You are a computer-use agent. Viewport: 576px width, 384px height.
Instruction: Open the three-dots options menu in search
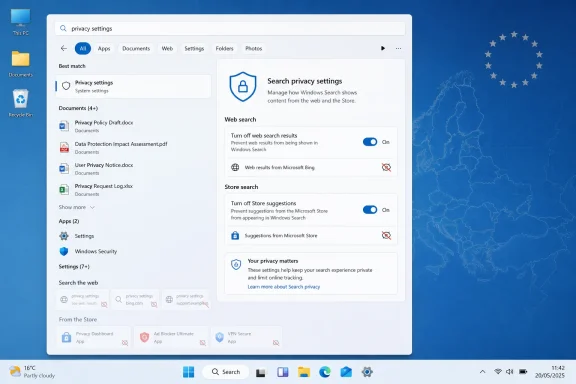[x=398, y=48]
